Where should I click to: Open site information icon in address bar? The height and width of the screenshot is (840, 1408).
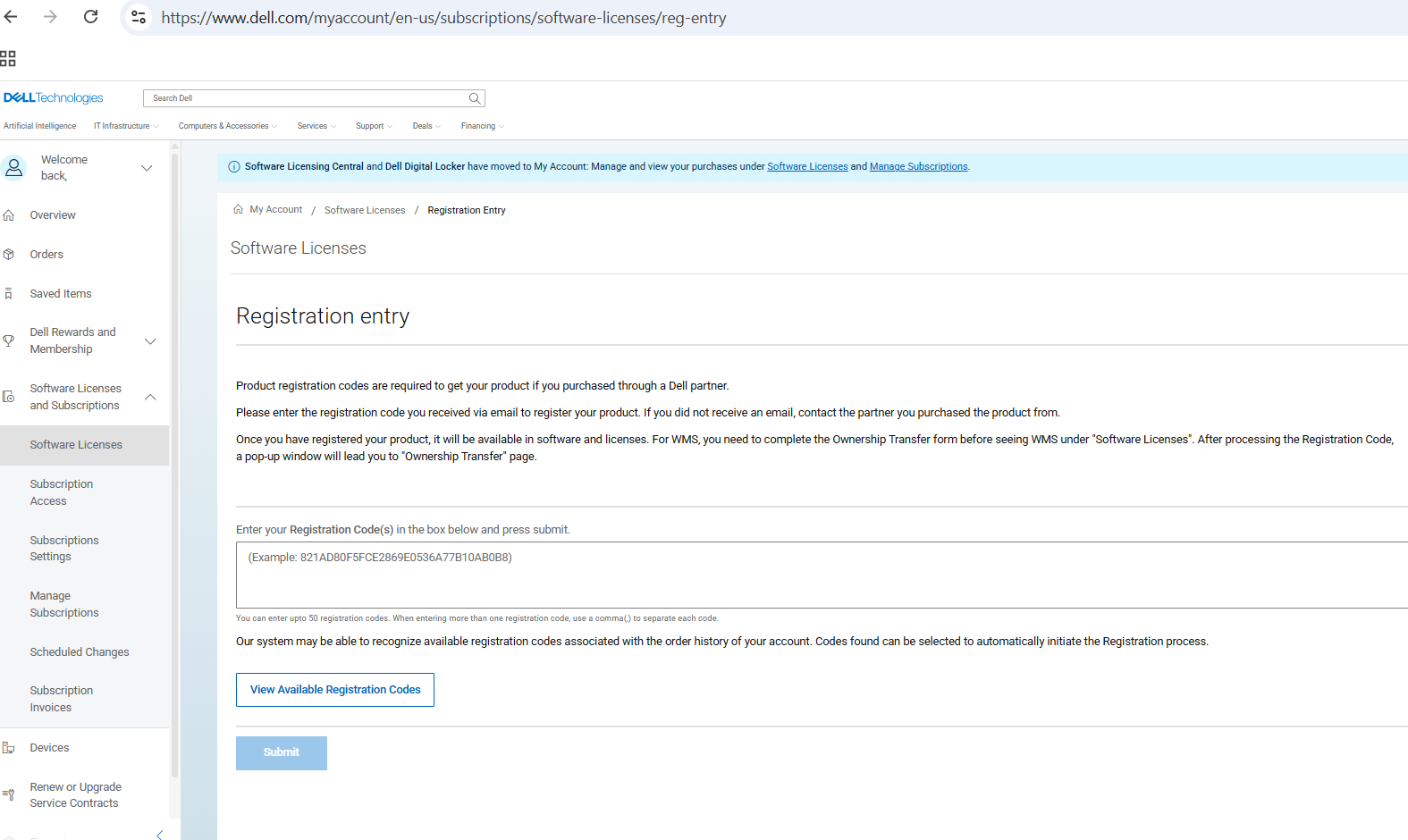point(138,17)
